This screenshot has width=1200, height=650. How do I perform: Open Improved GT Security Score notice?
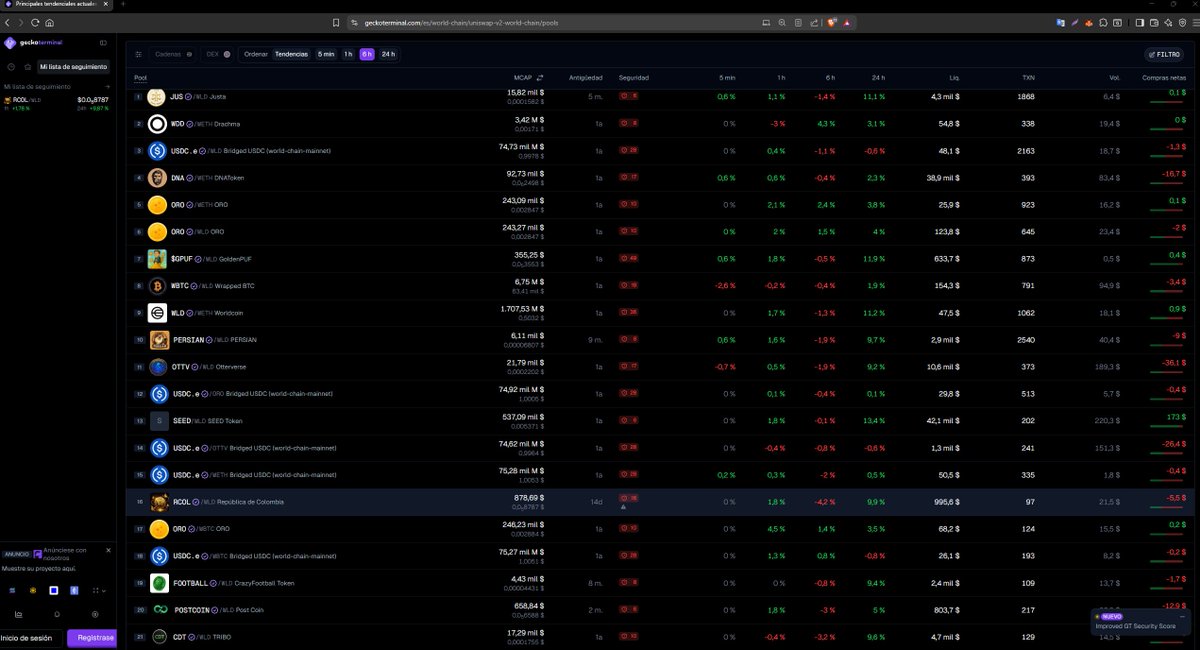pyautogui.click(x=1141, y=621)
